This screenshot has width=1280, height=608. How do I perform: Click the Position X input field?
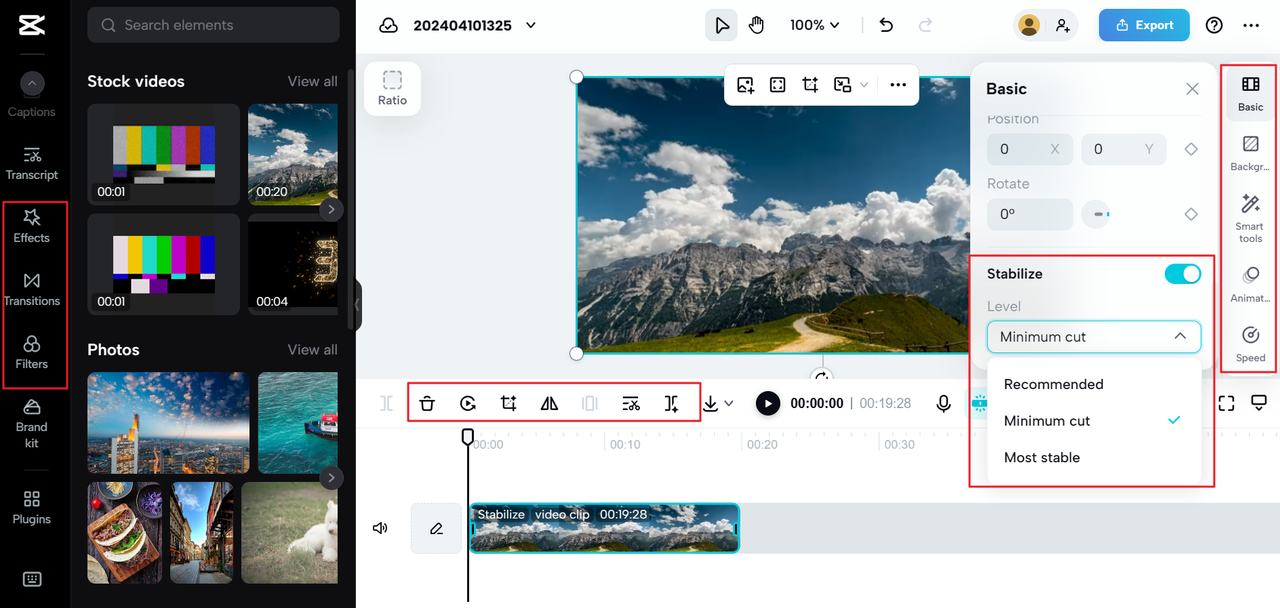pos(1030,149)
